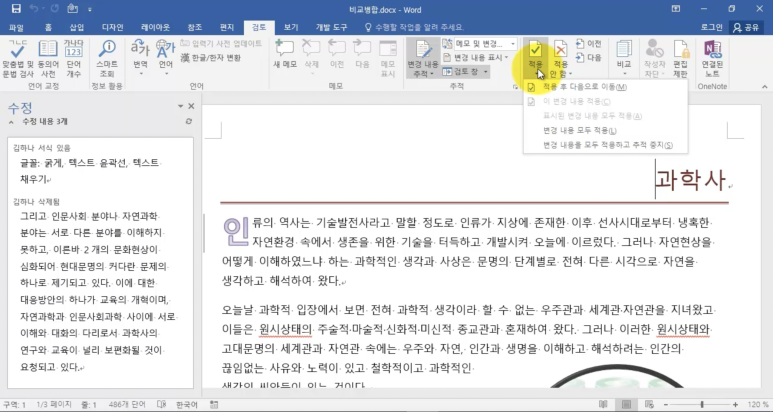Click the tell me 수행할 작업 search box
773x412 pixels.
click(414, 27)
